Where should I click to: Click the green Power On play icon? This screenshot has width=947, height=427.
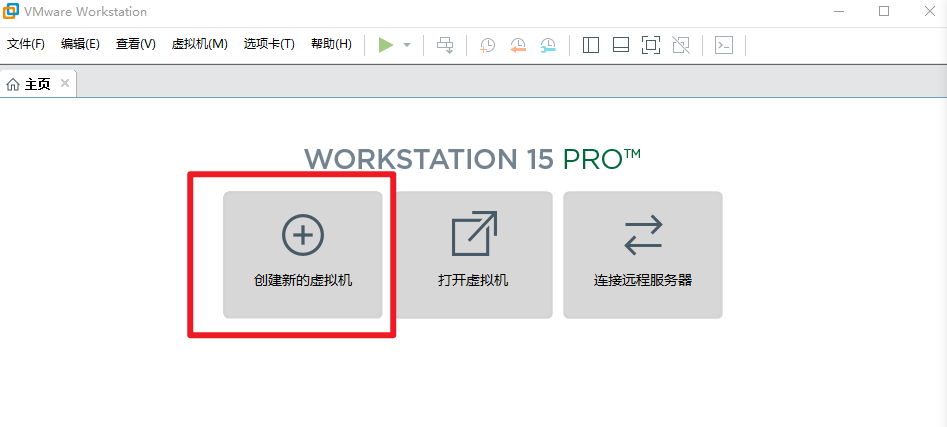[x=386, y=45]
